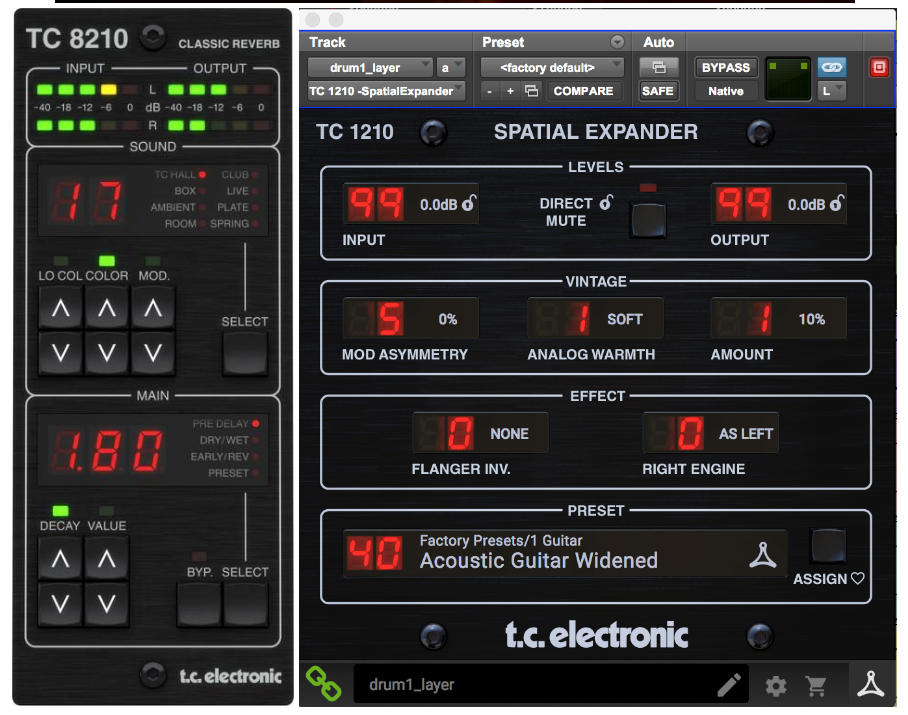
Task: Select the DRY/WET main parameter
Action: pos(229,440)
